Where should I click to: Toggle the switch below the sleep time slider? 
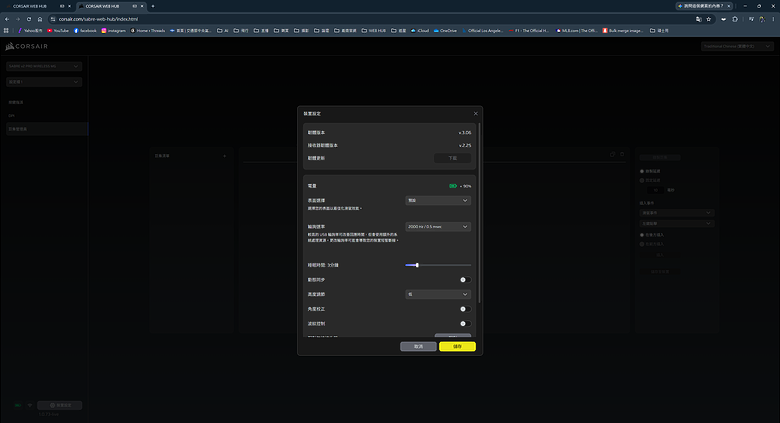pyautogui.click(x=465, y=280)
